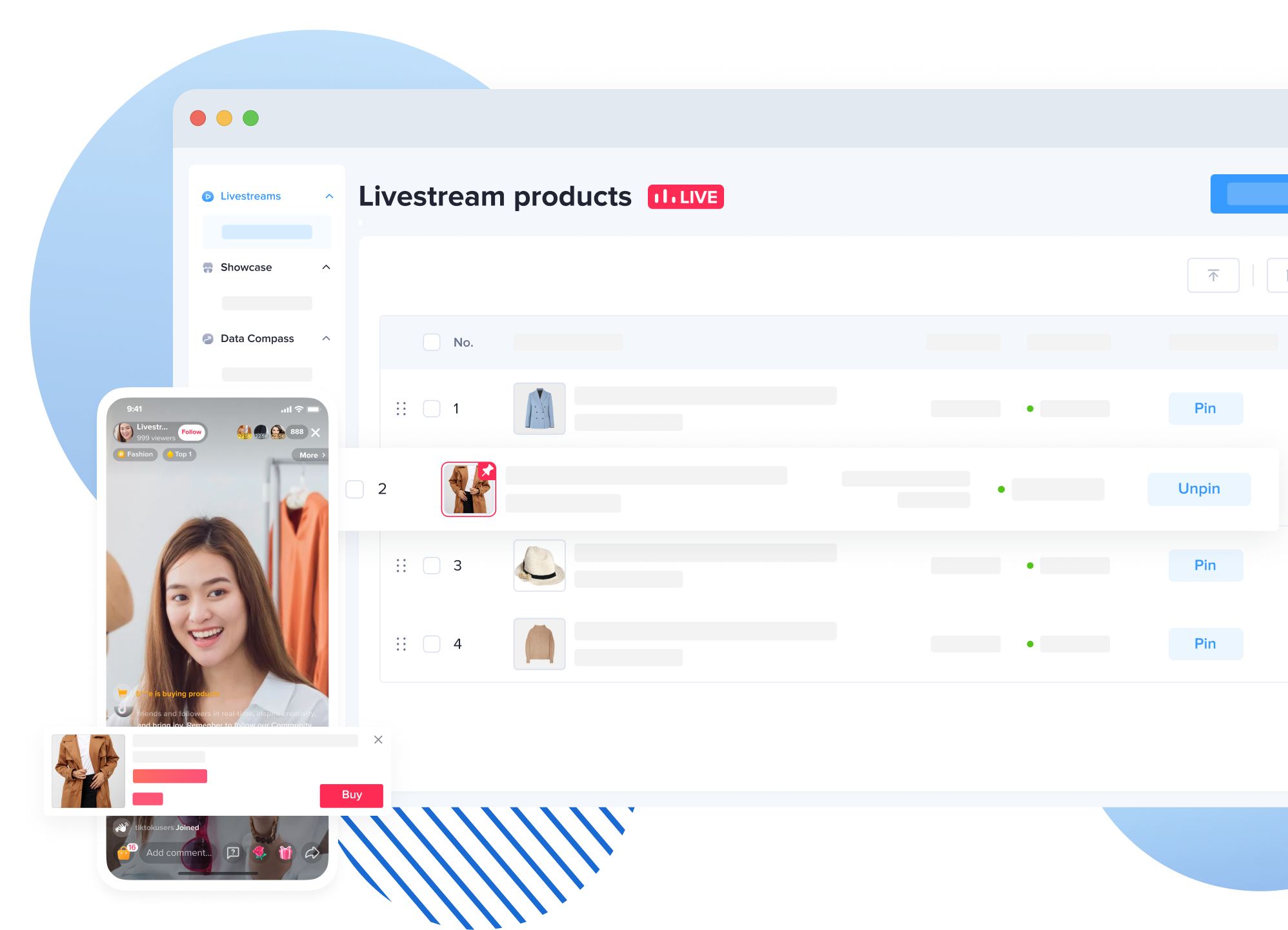Click the drag handle icon for product 3
1288x930 pixels.
401,564
